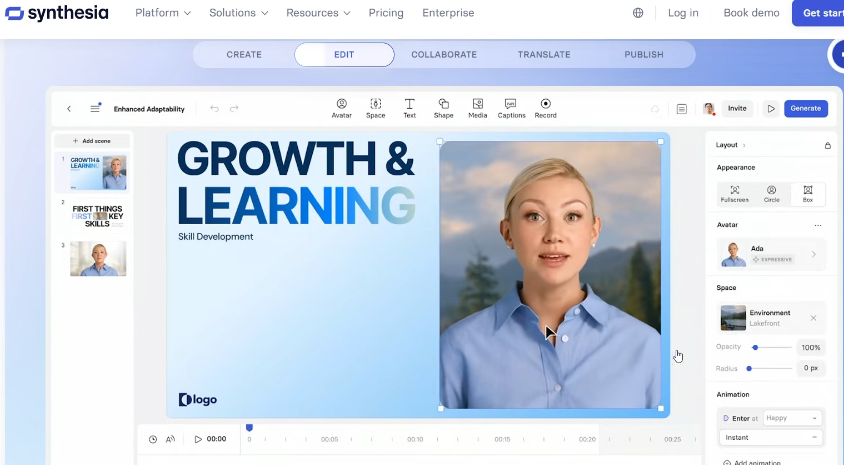Screen dimensions: 844x465
Task: Choose Circle avatar appearance
Action: (x=771, y=194)
